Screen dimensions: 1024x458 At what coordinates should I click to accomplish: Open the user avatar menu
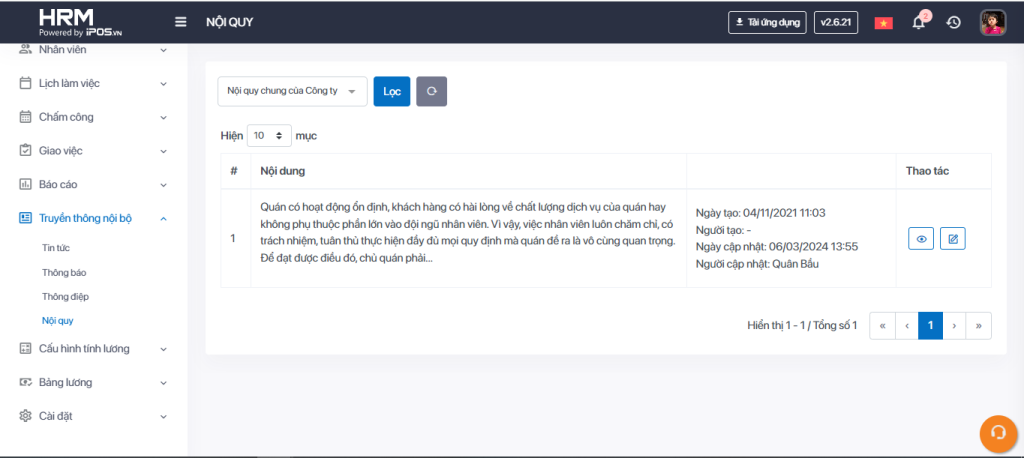pyautogui.click(x=992, y=22)
